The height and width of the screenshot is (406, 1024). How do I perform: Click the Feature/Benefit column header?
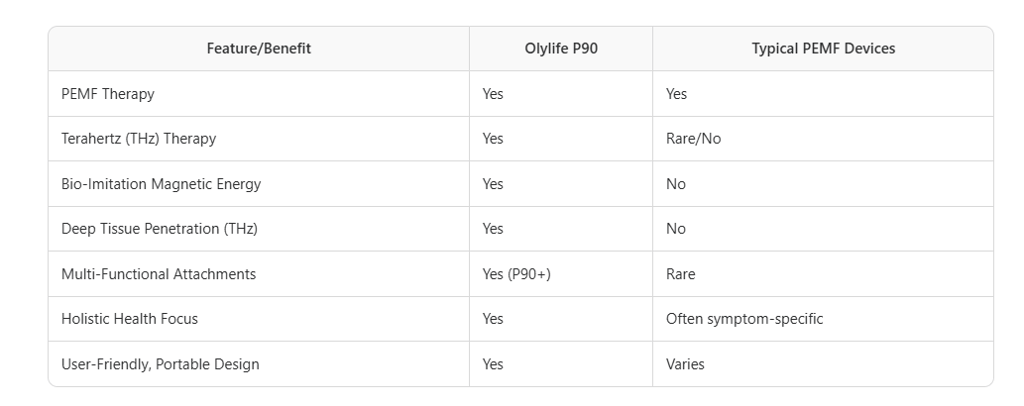coord(258,49)
